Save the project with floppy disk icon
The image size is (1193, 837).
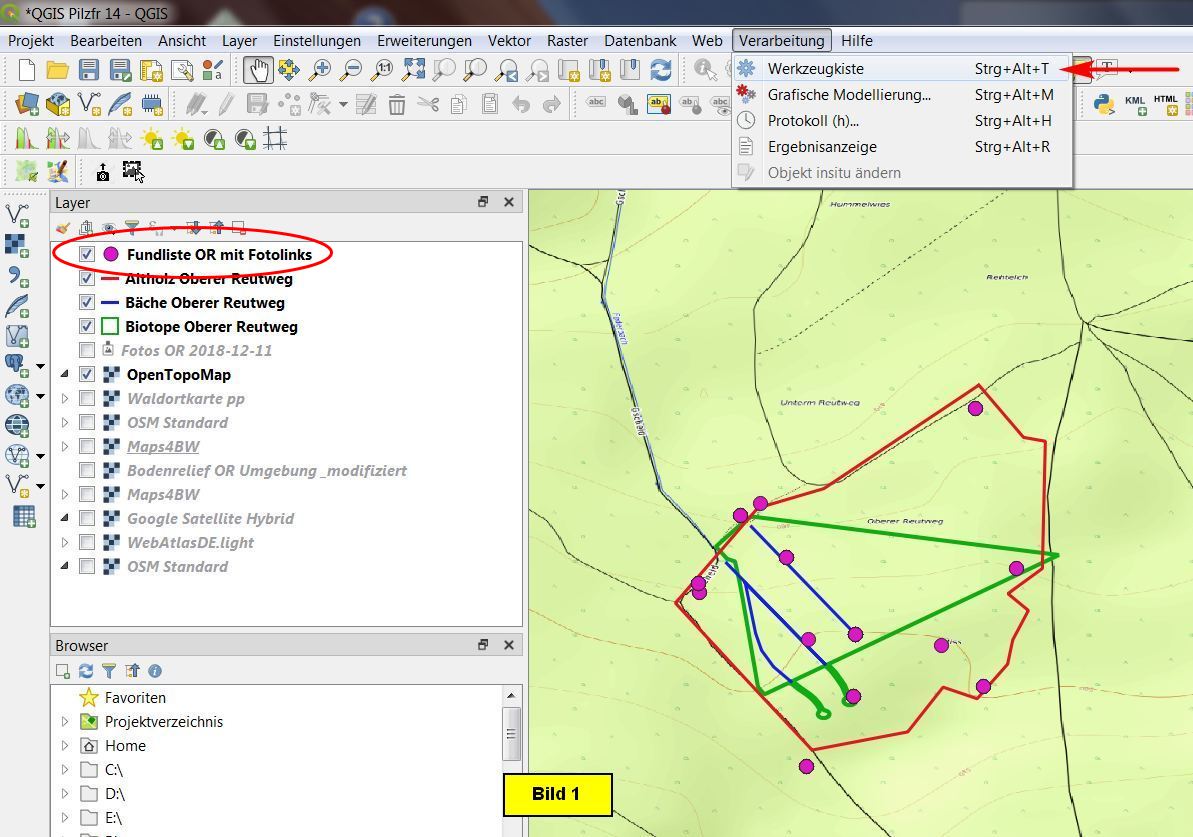click(x=89, y=69)
